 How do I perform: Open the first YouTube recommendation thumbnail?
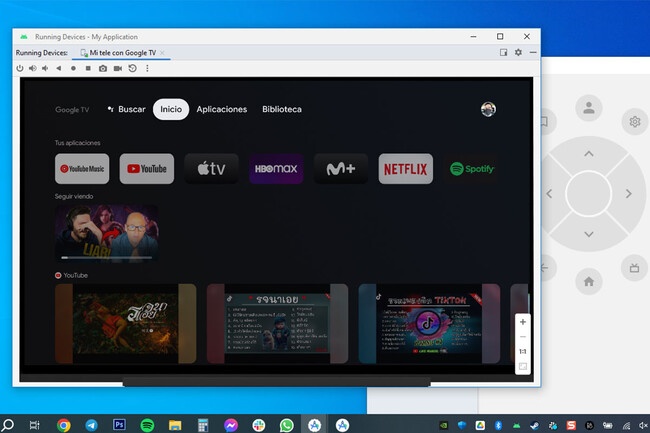[x=125, y=324]
